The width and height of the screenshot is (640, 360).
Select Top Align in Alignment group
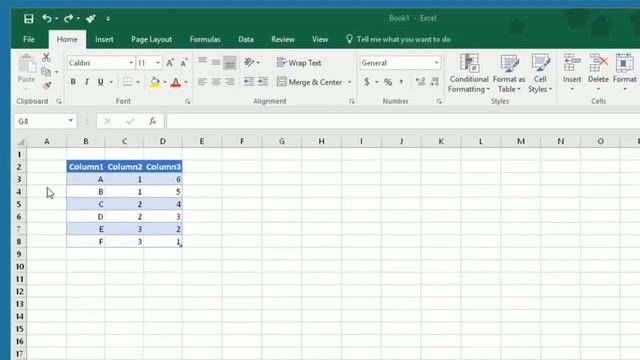202,61
